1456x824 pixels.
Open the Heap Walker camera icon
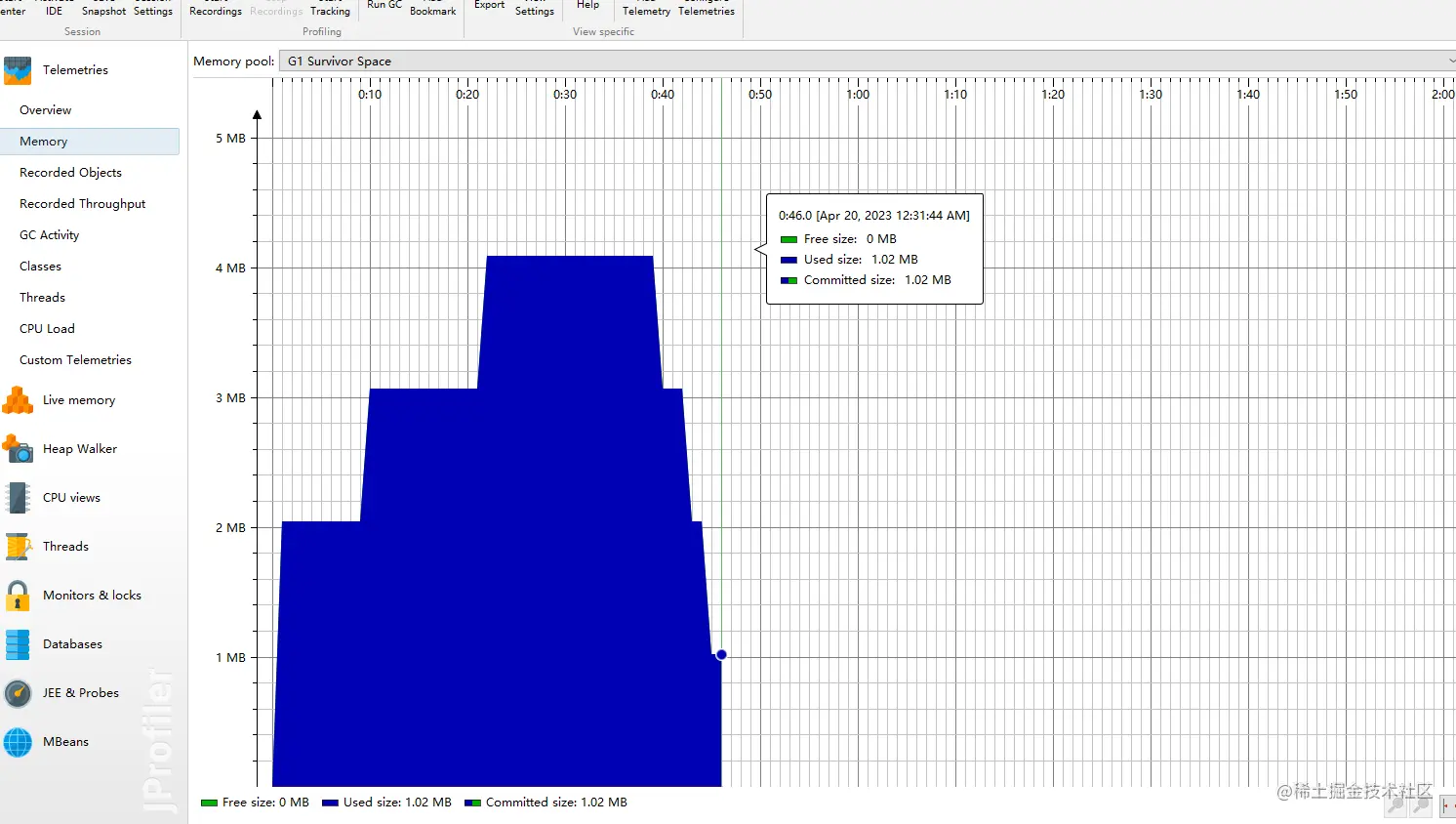pos(18,449)
